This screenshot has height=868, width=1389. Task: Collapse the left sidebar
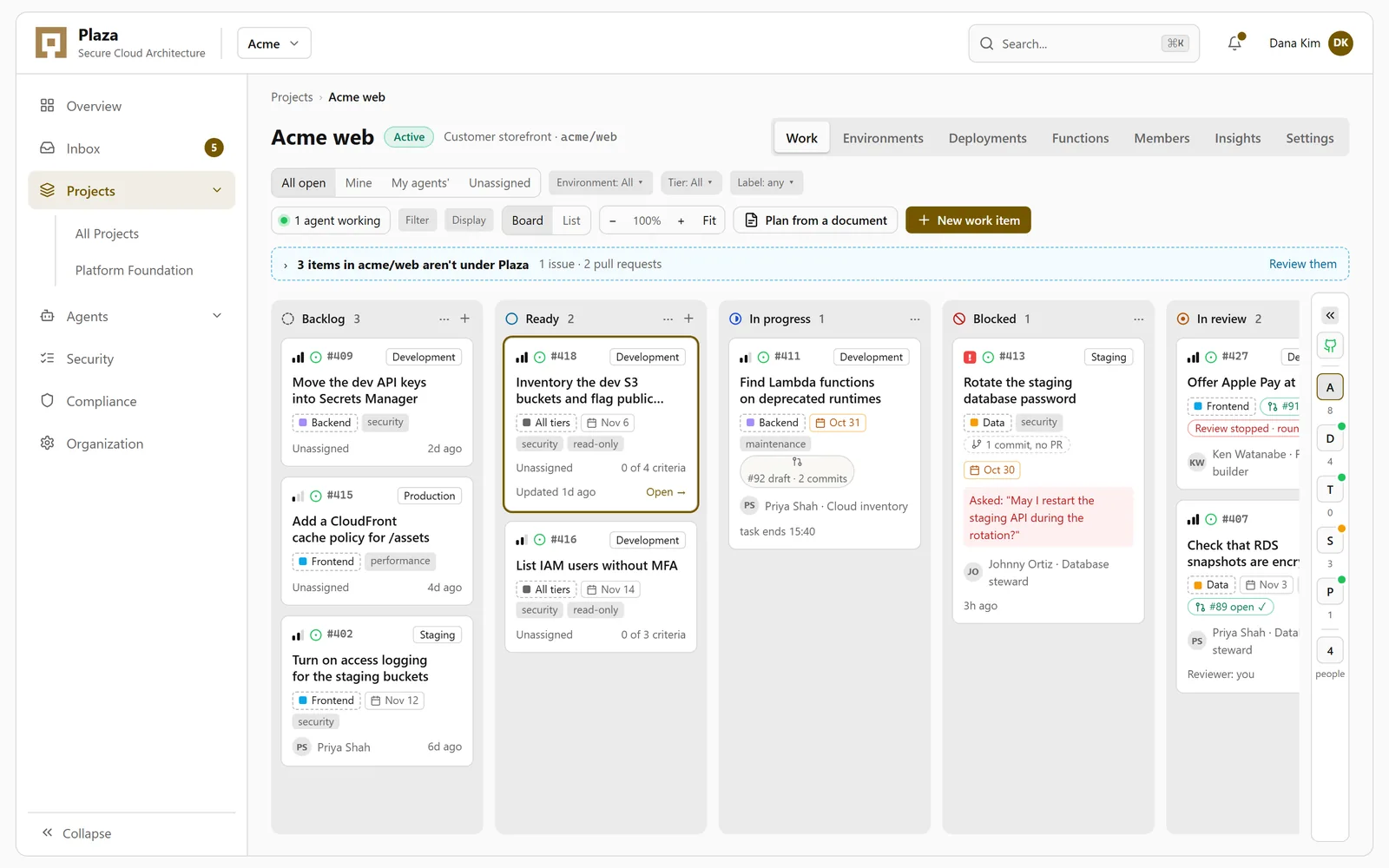(76, 833)
